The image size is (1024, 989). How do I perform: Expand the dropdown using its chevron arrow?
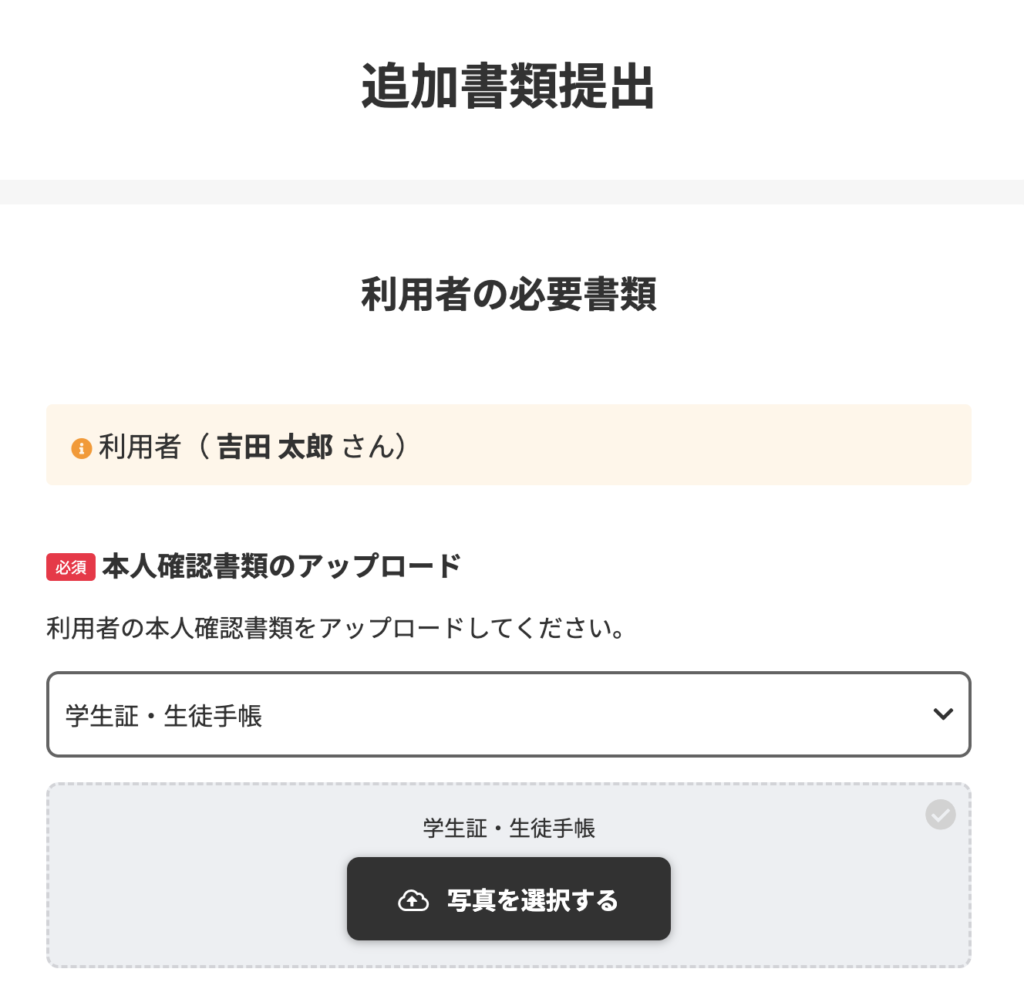pyautogui.click(x=942, y=714)
